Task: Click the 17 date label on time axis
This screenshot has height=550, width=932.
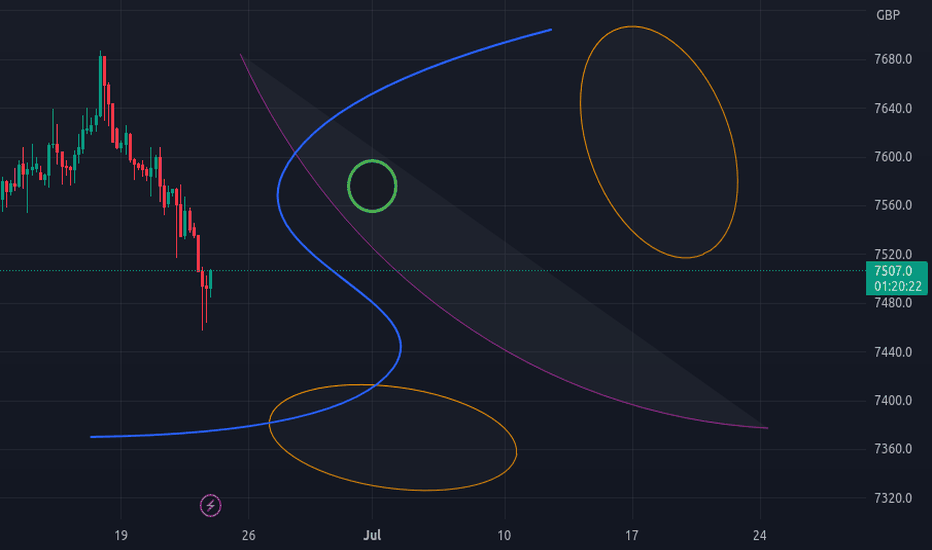Action: point(632,535)
